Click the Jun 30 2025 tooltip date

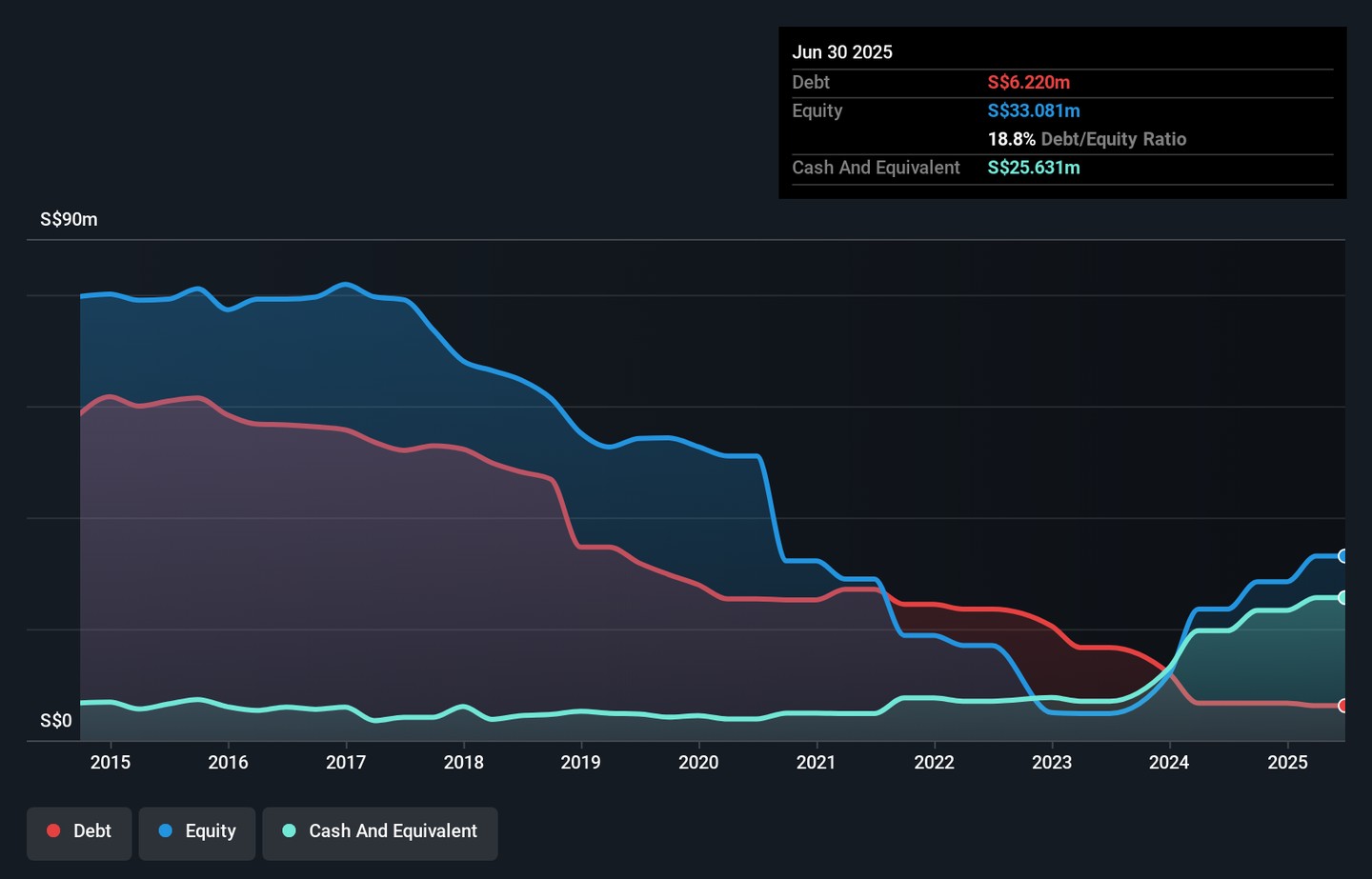pos(842,52)
